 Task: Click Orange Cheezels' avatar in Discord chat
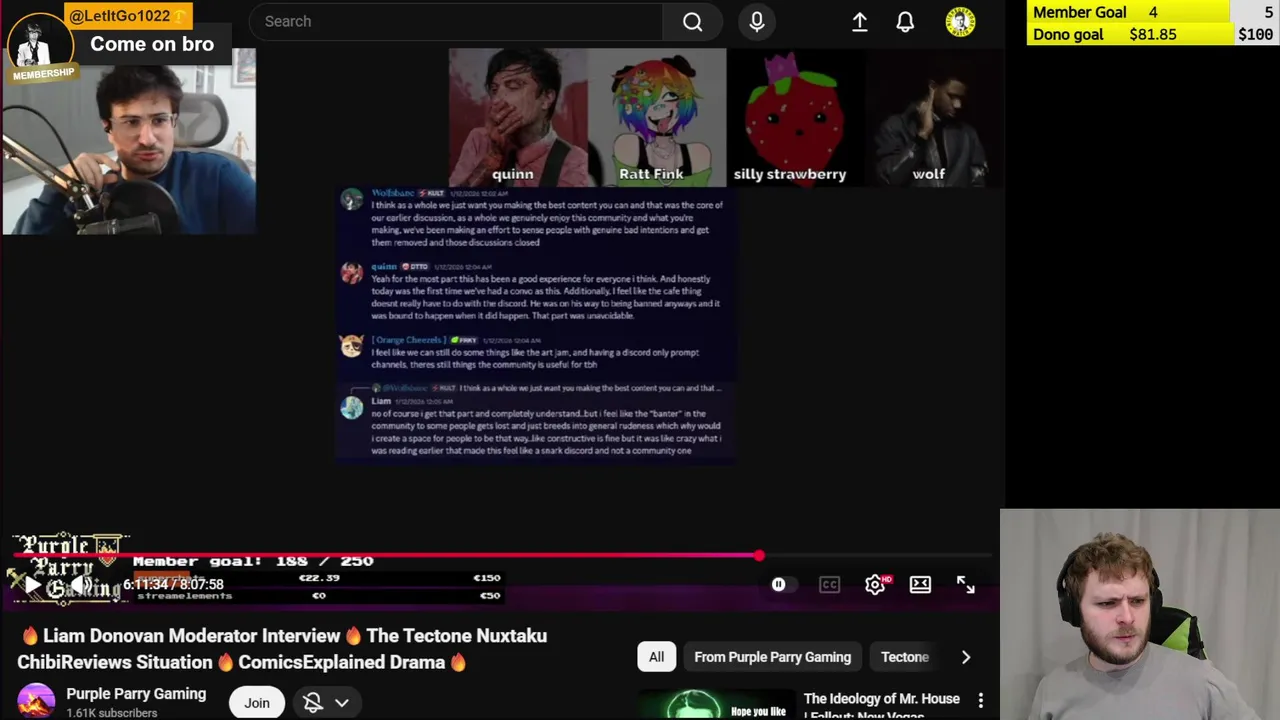click(352, 346)
